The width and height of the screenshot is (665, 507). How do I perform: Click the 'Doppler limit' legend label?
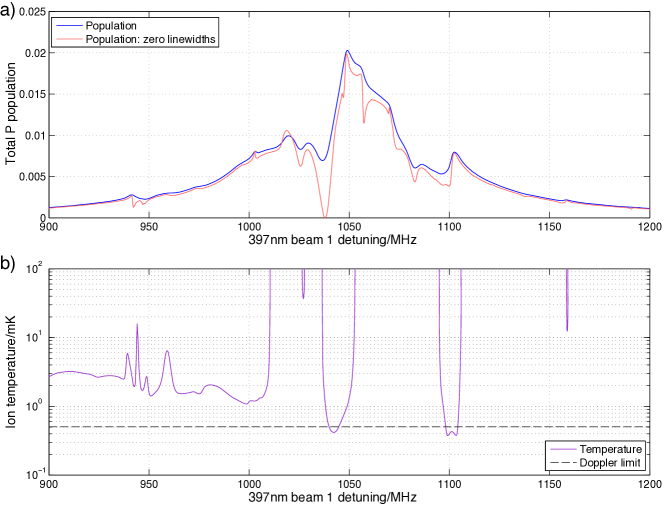pos(610,462)
